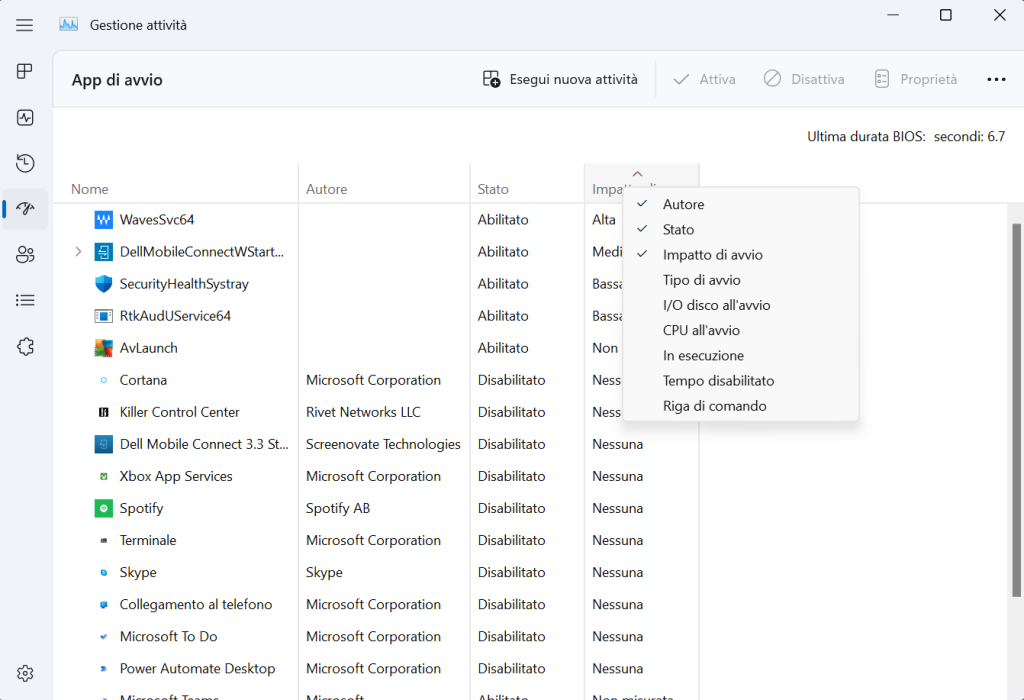Screen dimensions: 1024x700
Task: Click the vertical scrollbar thumb
Action: [x=1016, y=410]
